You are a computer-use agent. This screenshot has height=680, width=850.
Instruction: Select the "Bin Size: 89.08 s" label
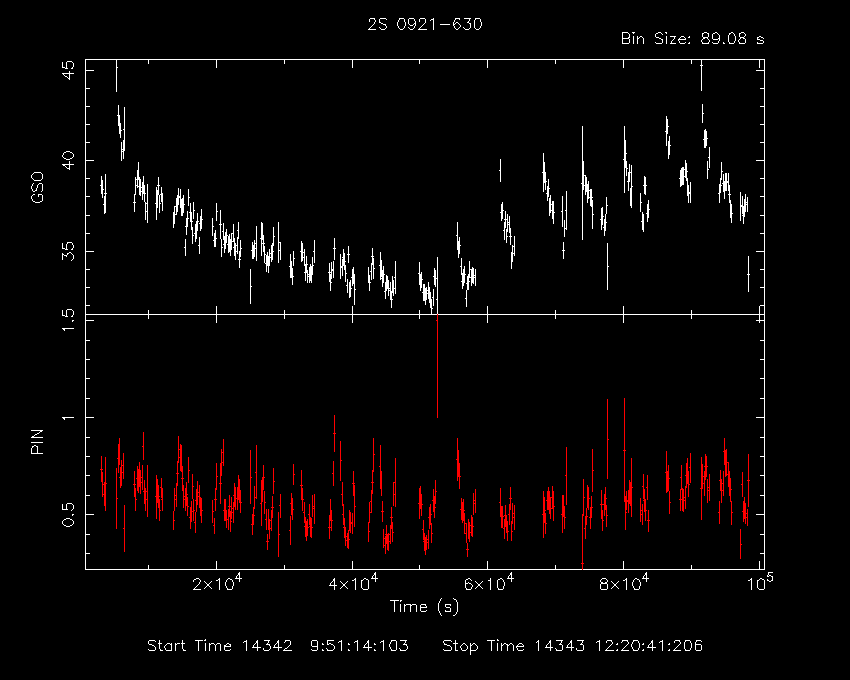692,39
